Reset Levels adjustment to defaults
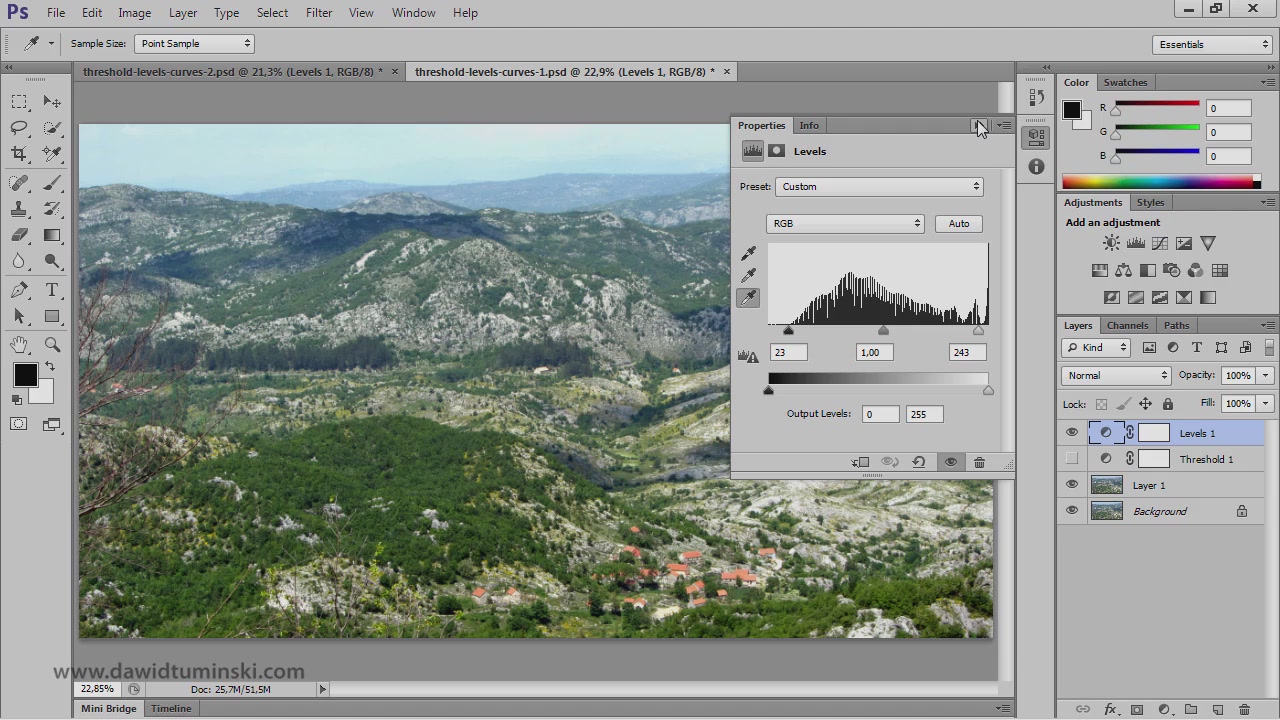Image resolution: width=1280 pixels, height=720 pixels. tap(918, 462)
